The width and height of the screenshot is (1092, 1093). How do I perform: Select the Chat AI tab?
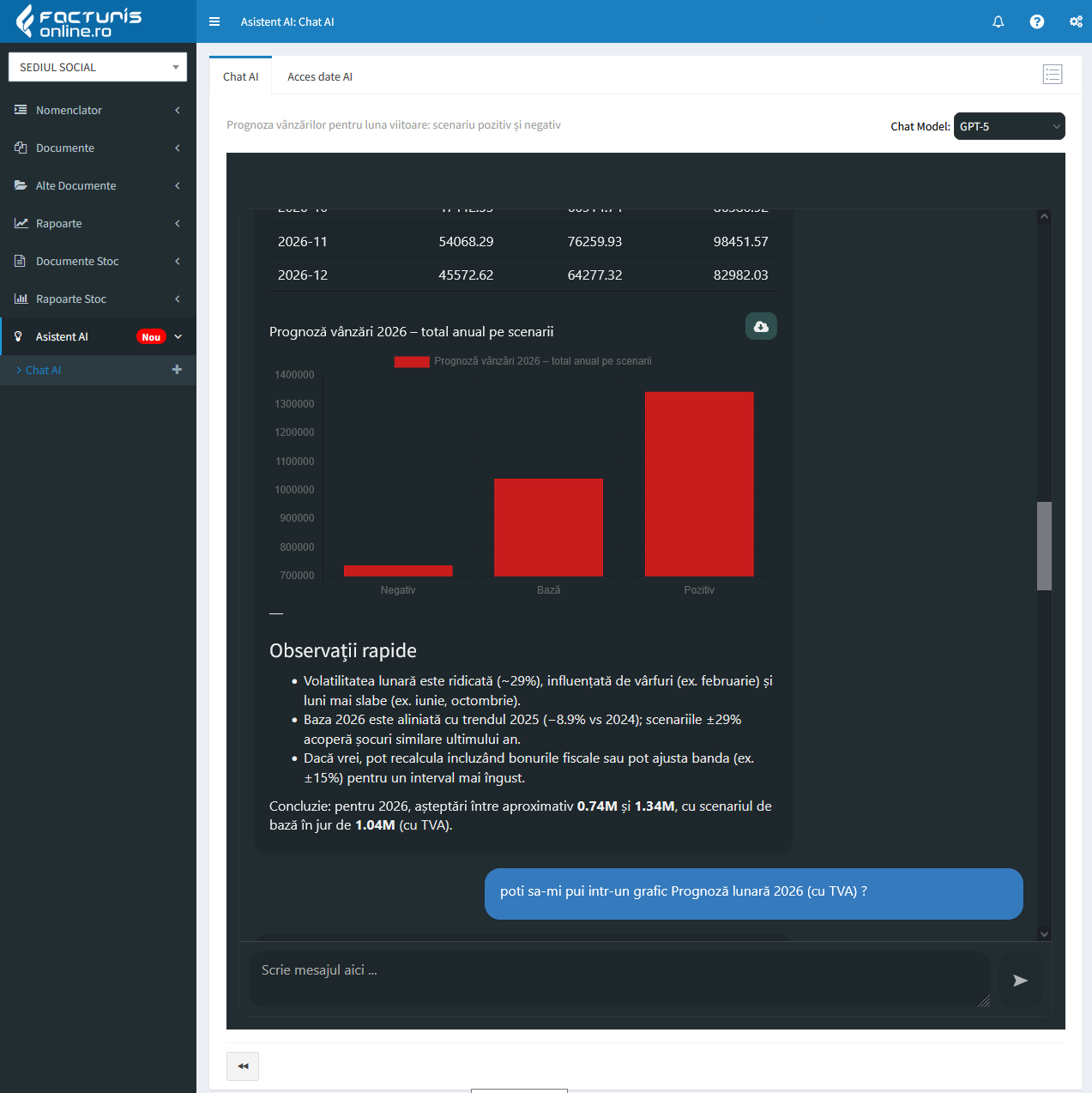click(x=240, y=76)
